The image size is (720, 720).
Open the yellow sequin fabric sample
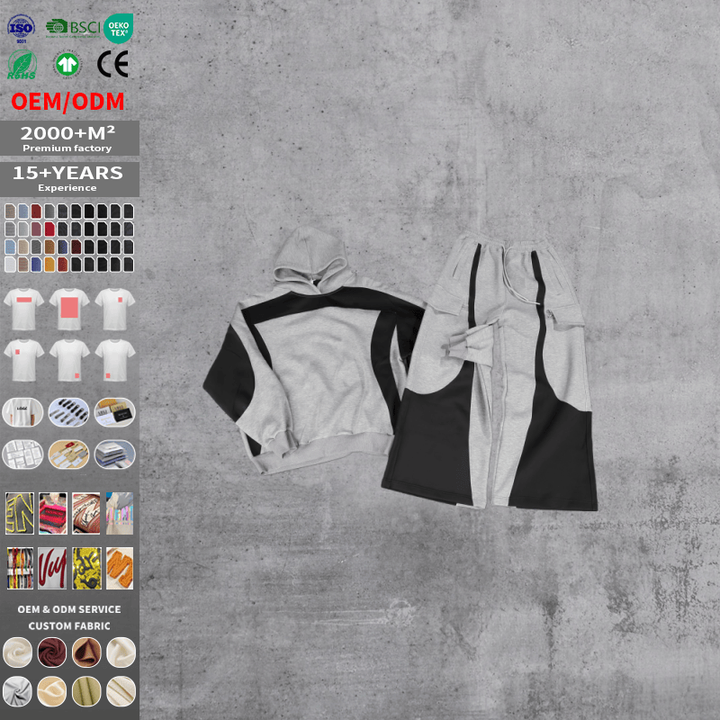coord(86,568)
